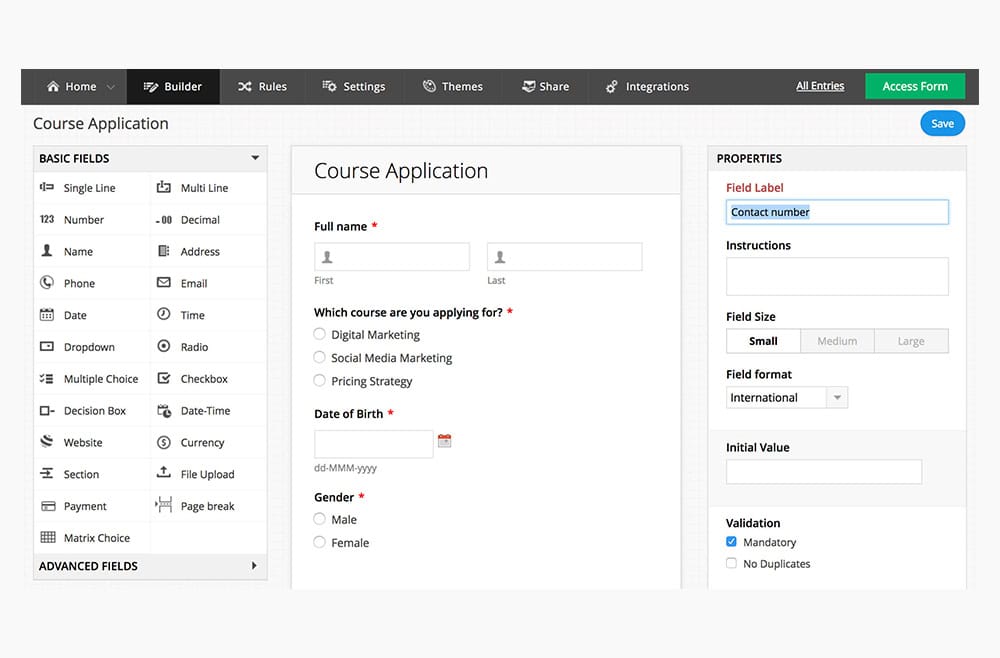Viewport: 1000px width, 658px height.
Task: Select the Digital Marketing radio option
Action: click(320, 334)
